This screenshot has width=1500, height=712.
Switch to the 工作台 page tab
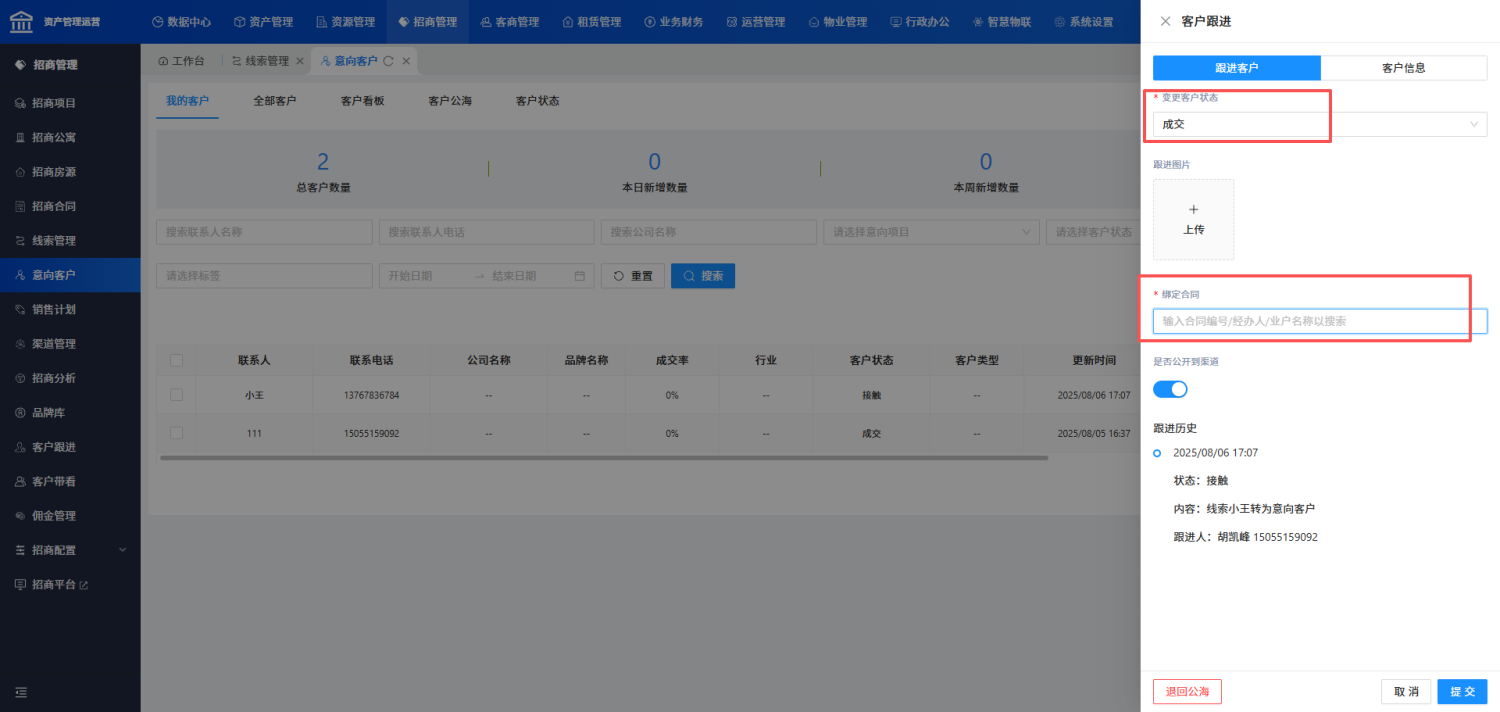coord(181,61)
